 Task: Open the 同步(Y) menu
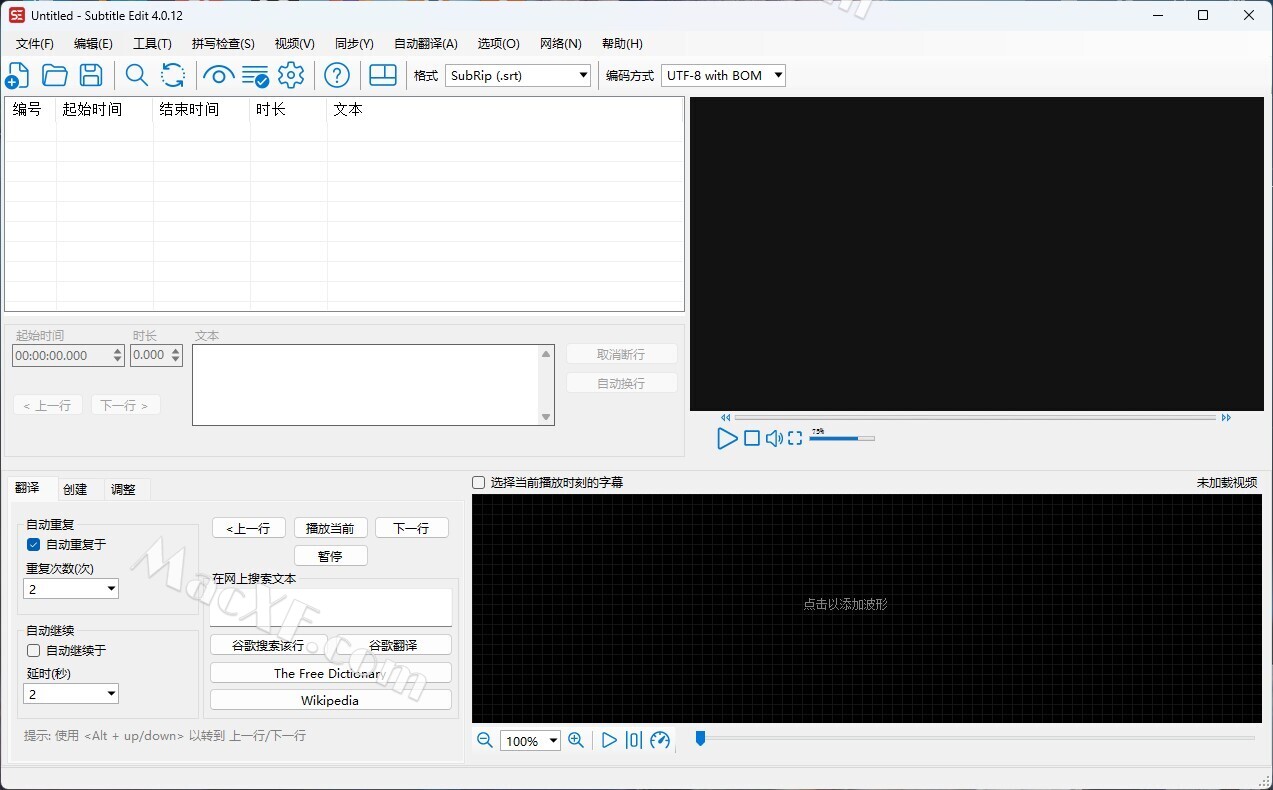click(354, 44)
